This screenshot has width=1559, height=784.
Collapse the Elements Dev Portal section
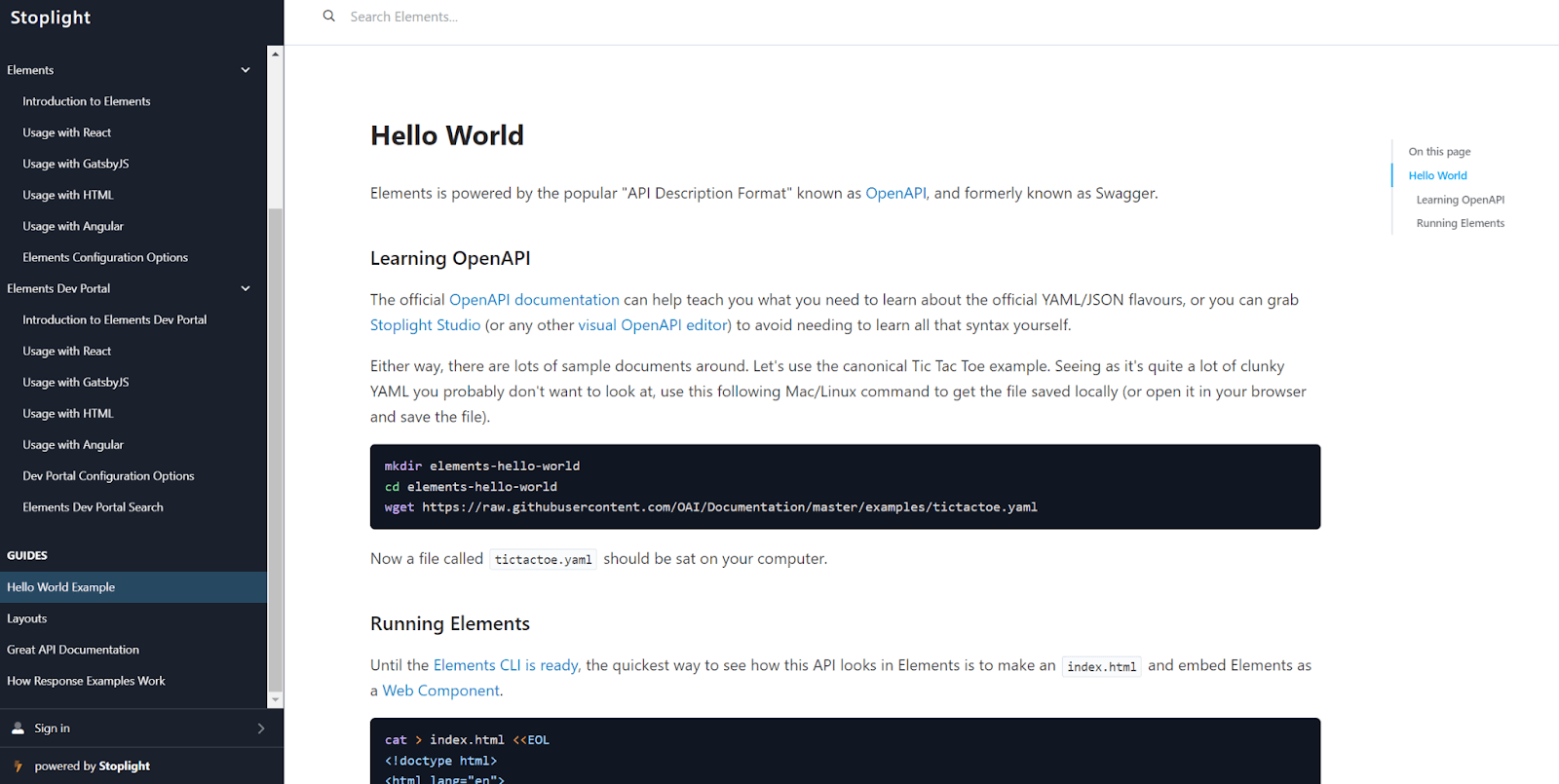pos(246,288)
